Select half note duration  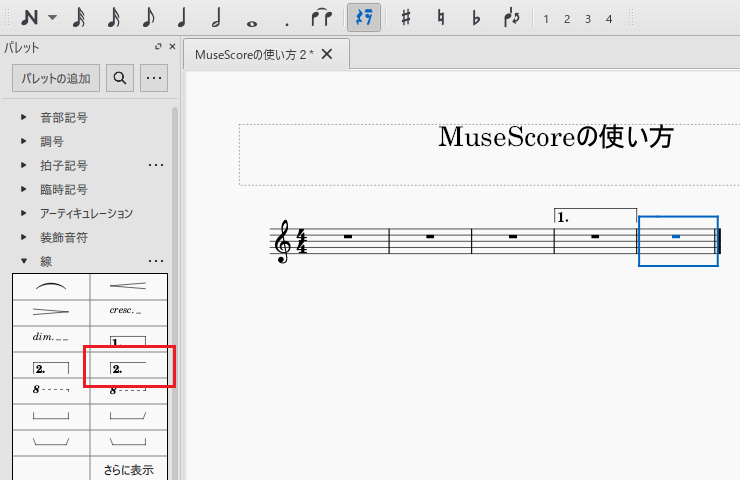[217, 18]
